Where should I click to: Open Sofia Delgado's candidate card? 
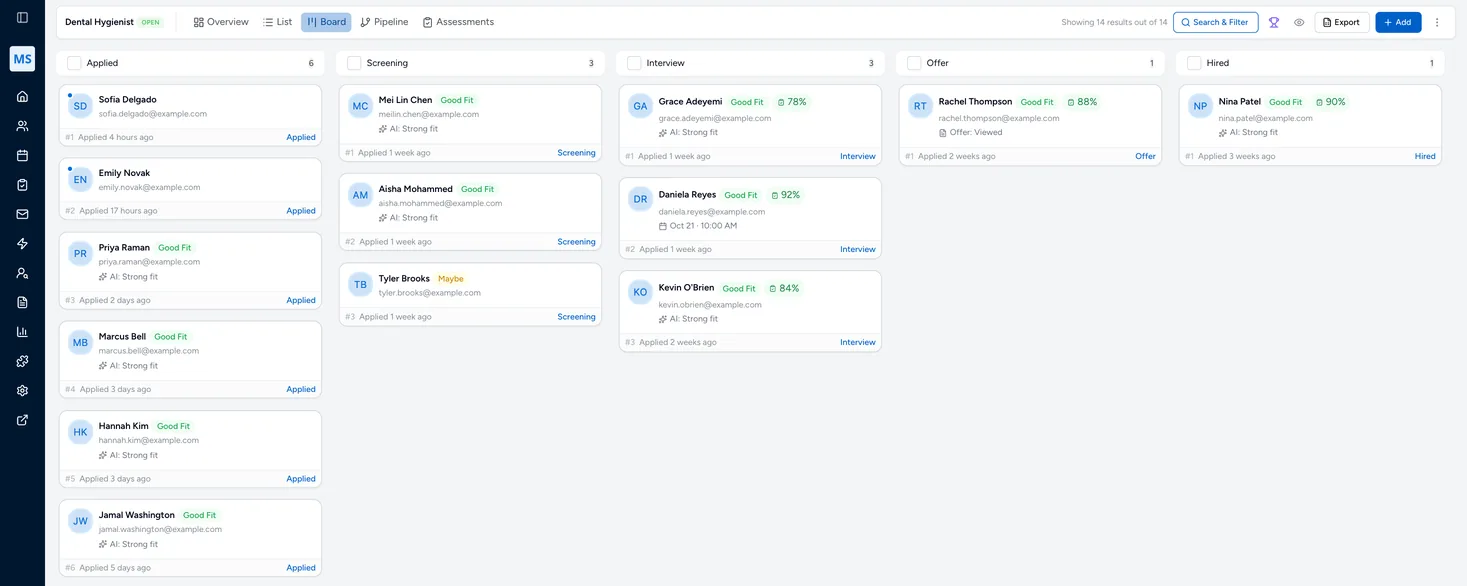(x=190, y=115)
